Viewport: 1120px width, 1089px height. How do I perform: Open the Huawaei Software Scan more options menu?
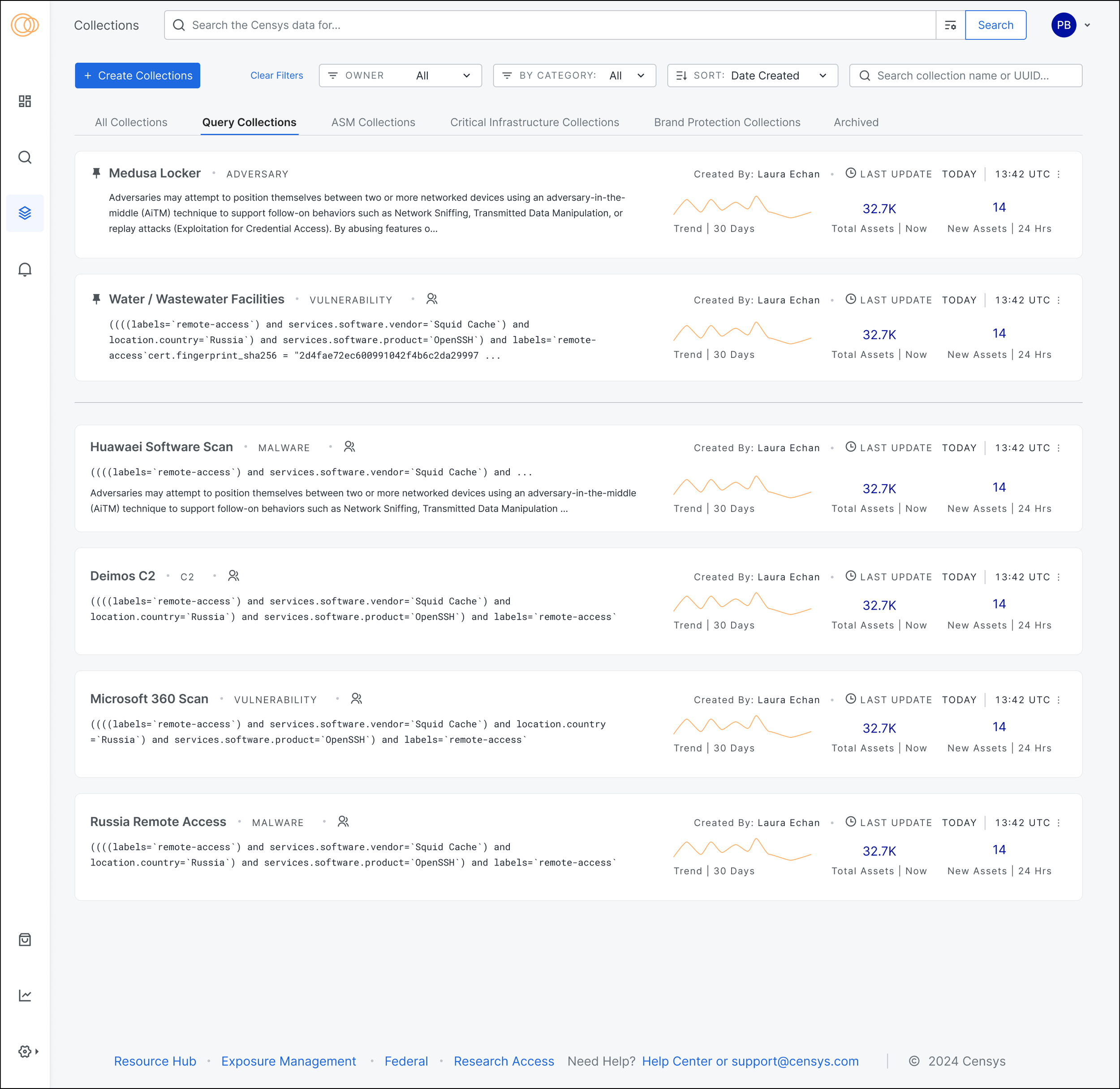tap(1058, 448)
